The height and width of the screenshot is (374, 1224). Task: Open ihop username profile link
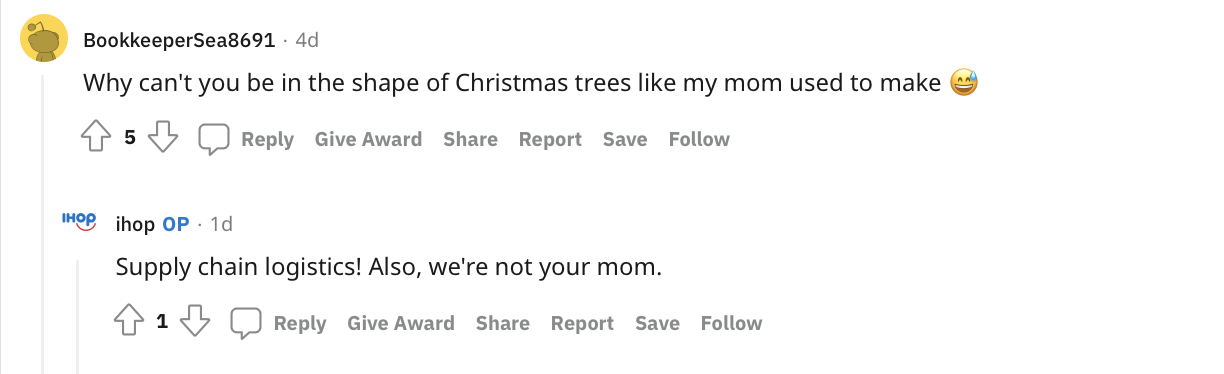(135, 224)
